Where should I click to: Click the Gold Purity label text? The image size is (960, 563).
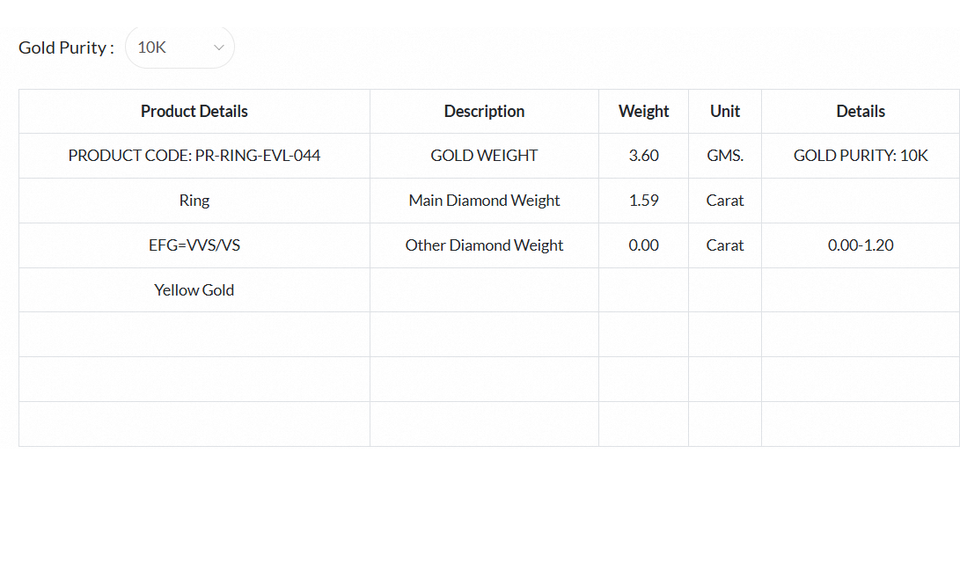pos(66,47)
